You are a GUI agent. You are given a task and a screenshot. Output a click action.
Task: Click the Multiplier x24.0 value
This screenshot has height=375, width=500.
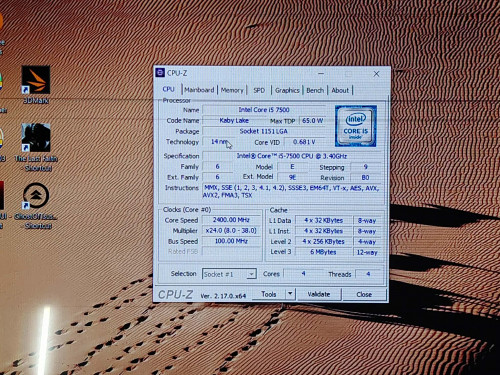[x=231, y=231]
